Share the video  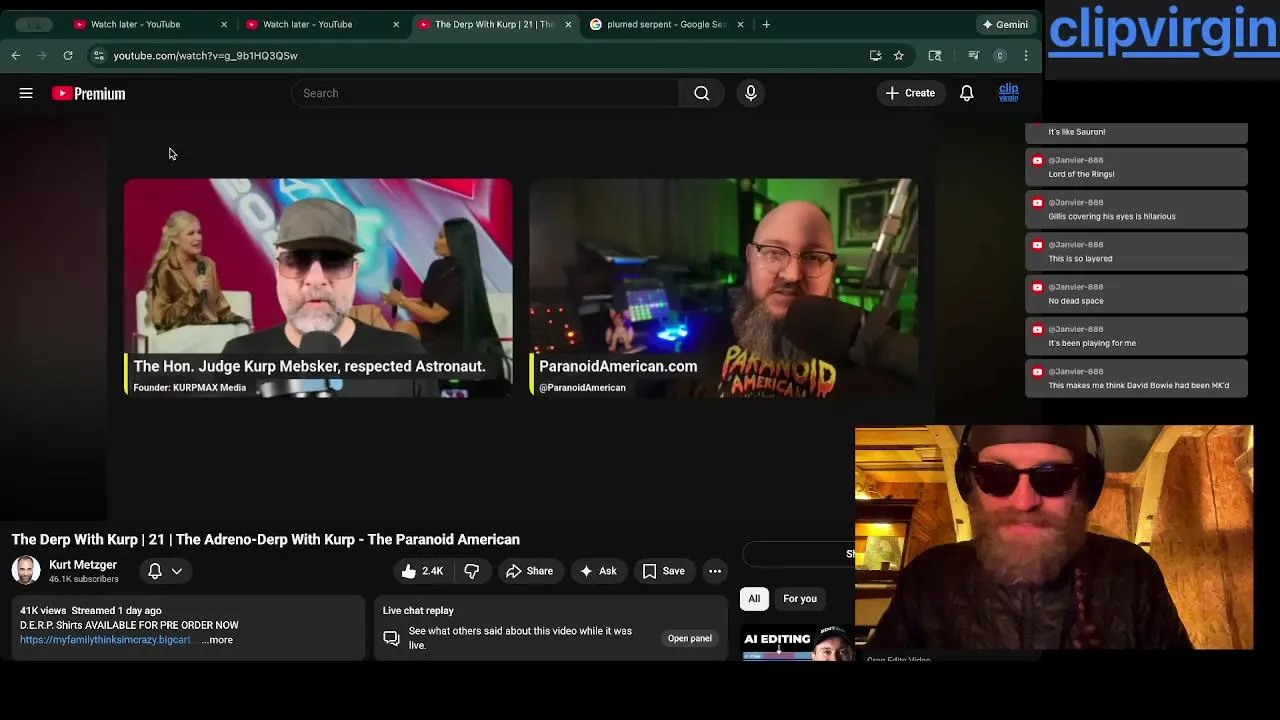pos(529,571)
